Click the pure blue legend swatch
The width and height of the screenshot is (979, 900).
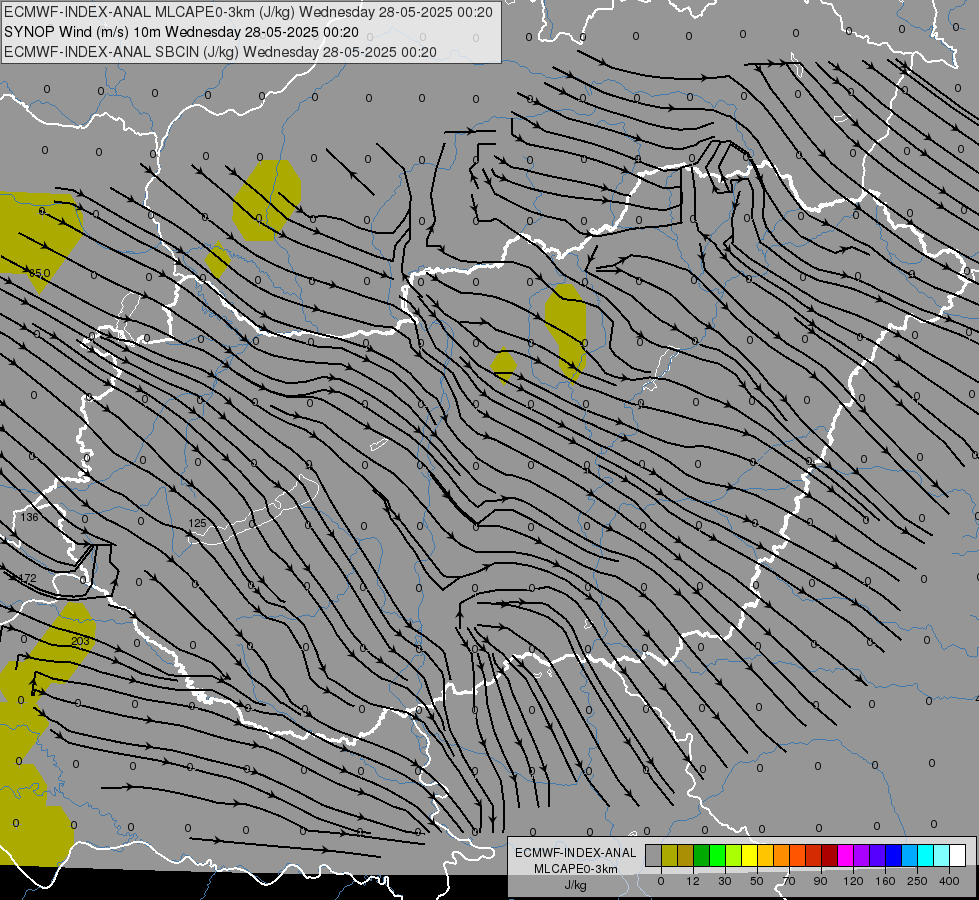click(893, 855)
